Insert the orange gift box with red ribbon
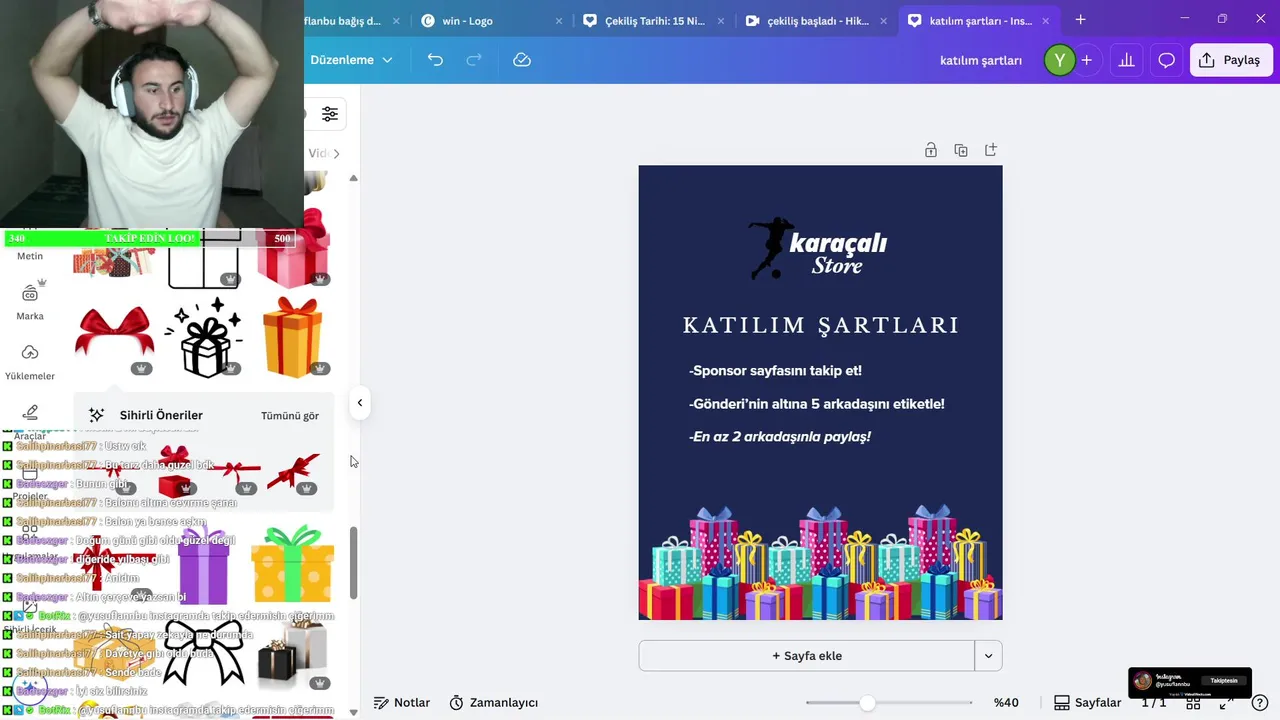Viewport: 1280px width, 720px height. (x=293, y=337)
